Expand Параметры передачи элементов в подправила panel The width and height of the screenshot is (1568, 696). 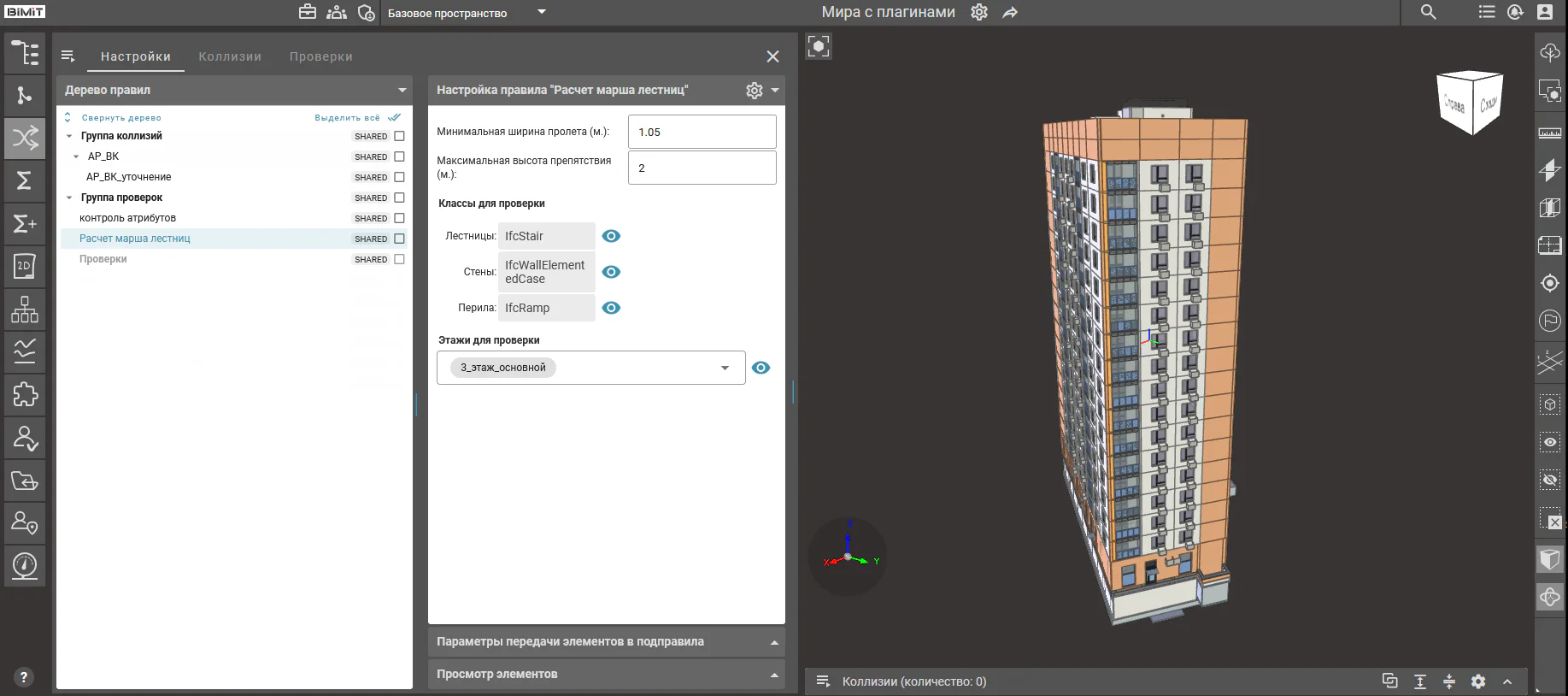coord(607,642)
